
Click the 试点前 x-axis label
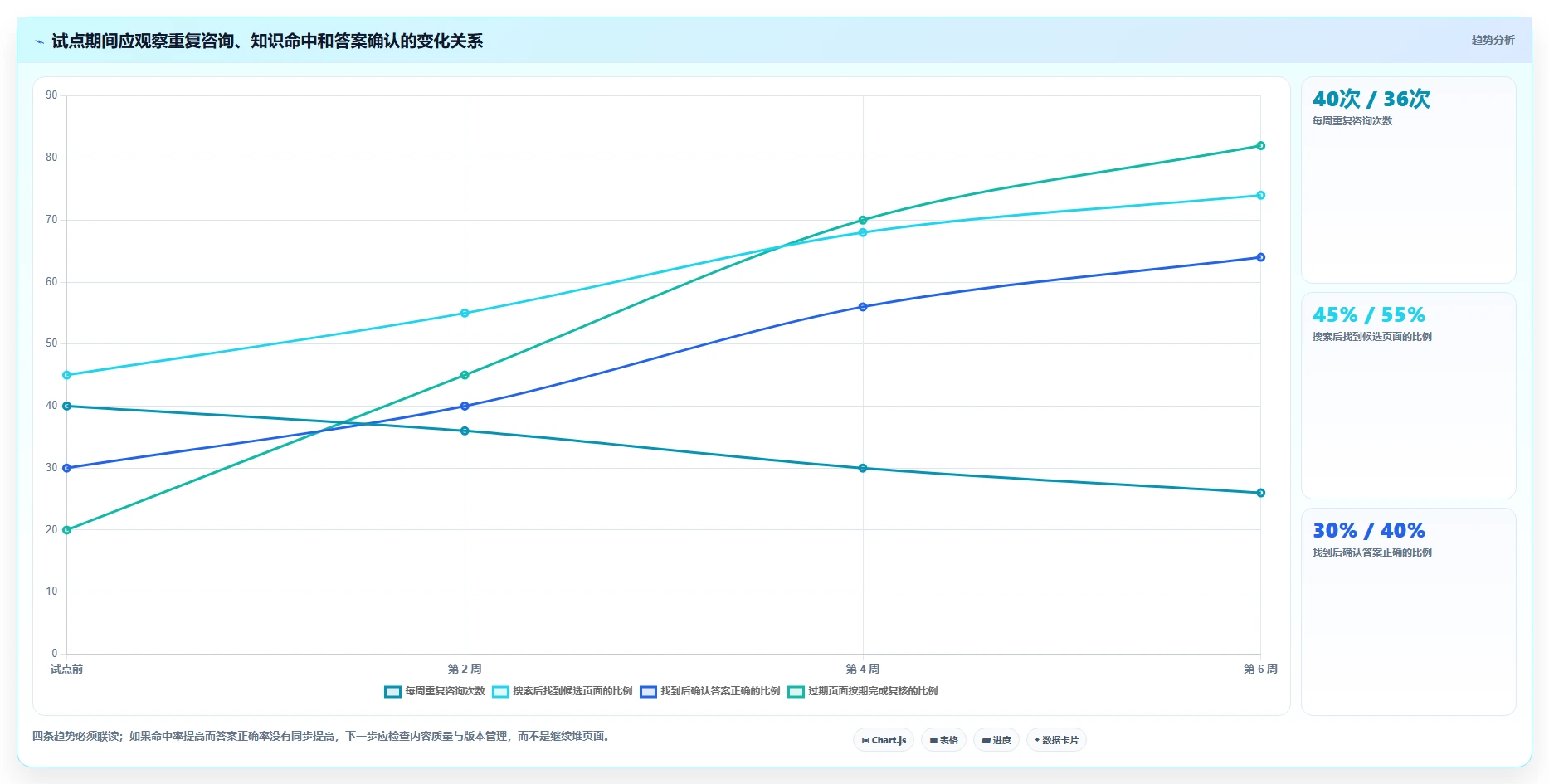(x=66, y=669)
